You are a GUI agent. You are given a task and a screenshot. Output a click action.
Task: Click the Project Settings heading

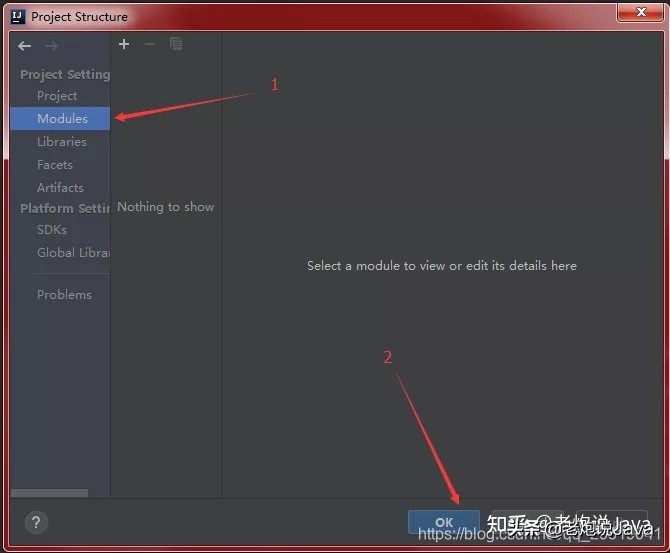click(65, 74)
